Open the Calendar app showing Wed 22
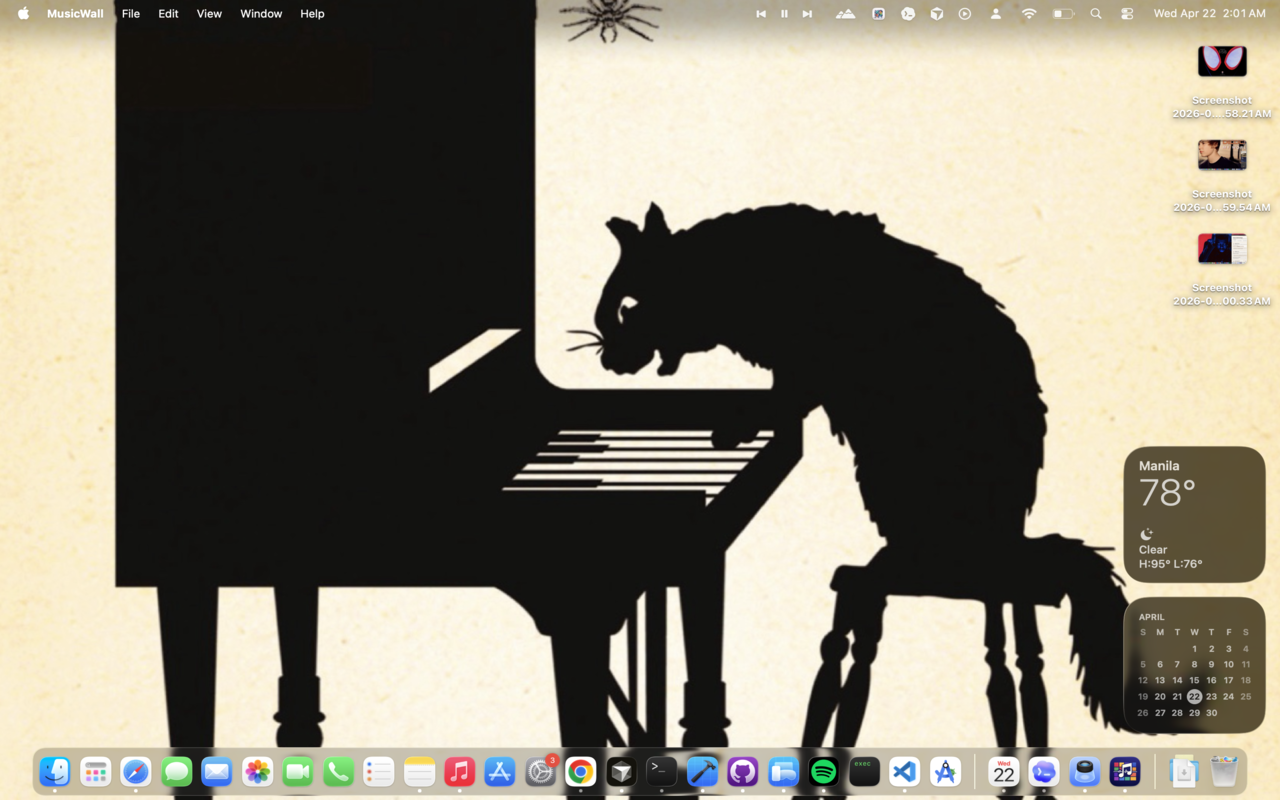 tap(1004, 771)
